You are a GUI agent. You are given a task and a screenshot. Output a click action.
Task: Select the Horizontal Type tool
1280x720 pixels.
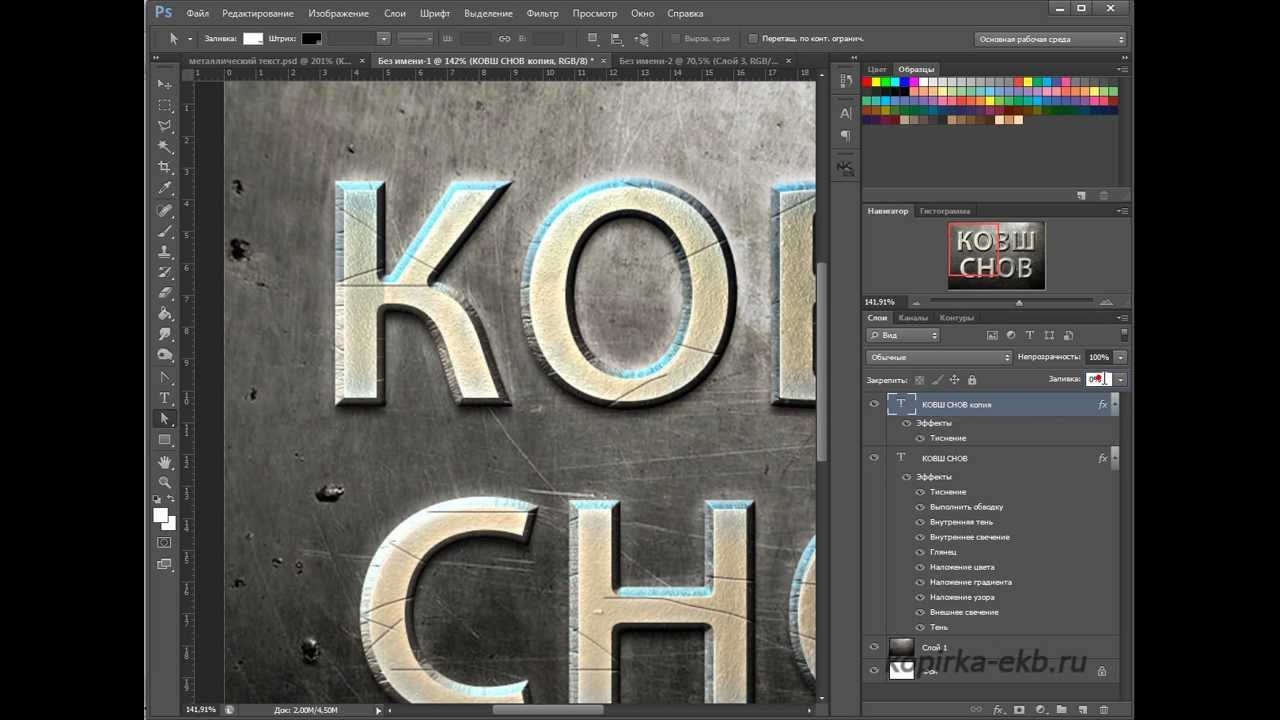165,398
